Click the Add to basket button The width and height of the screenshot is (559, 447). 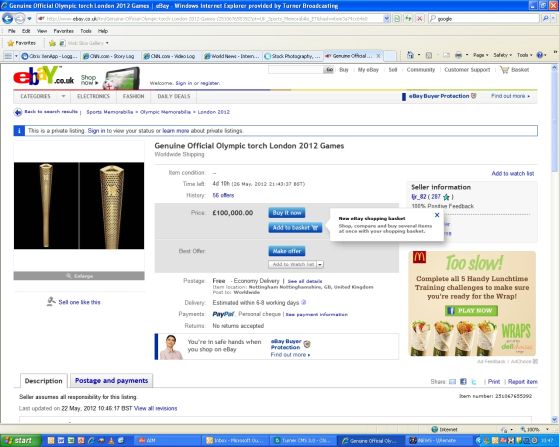tap(295, 227)
